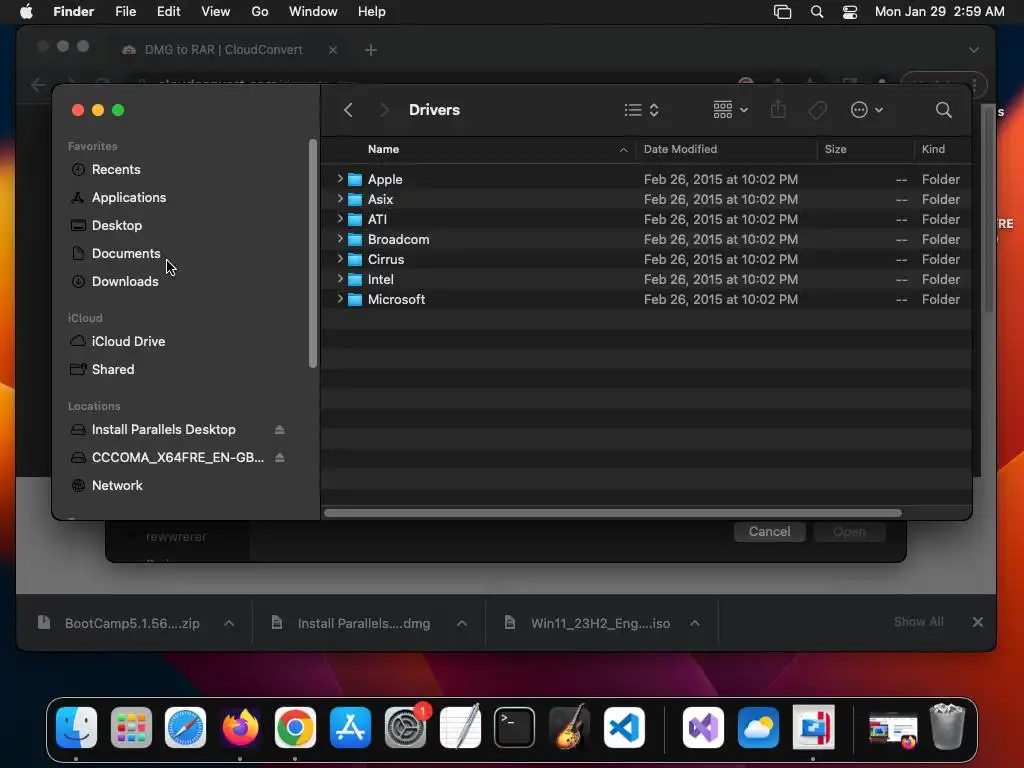Close the downloads bar
Viewport: 1024px width, 768px height.
coord(978,622)
